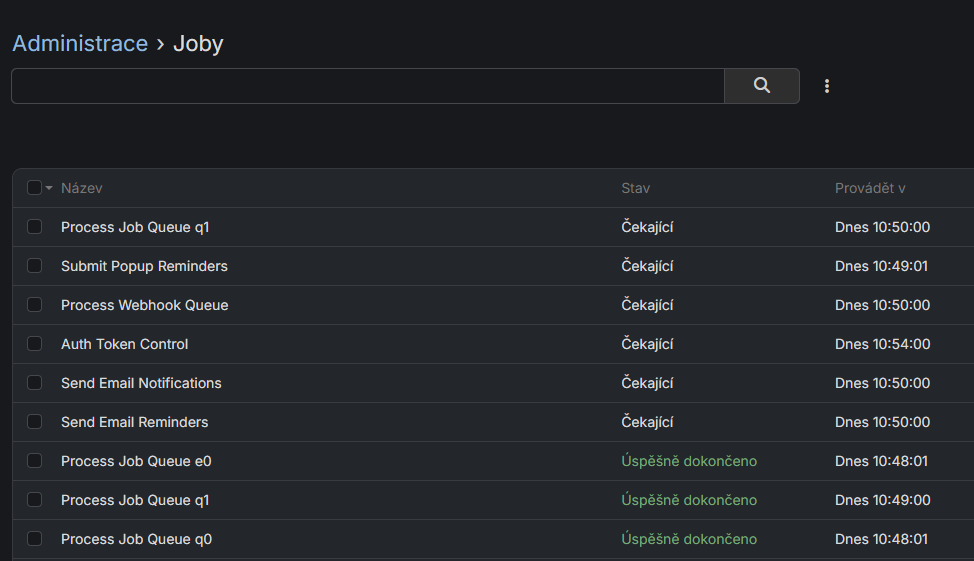Check the Submit Popup Reminders row checkbox
974x561 pixels.
pos(35,266)
